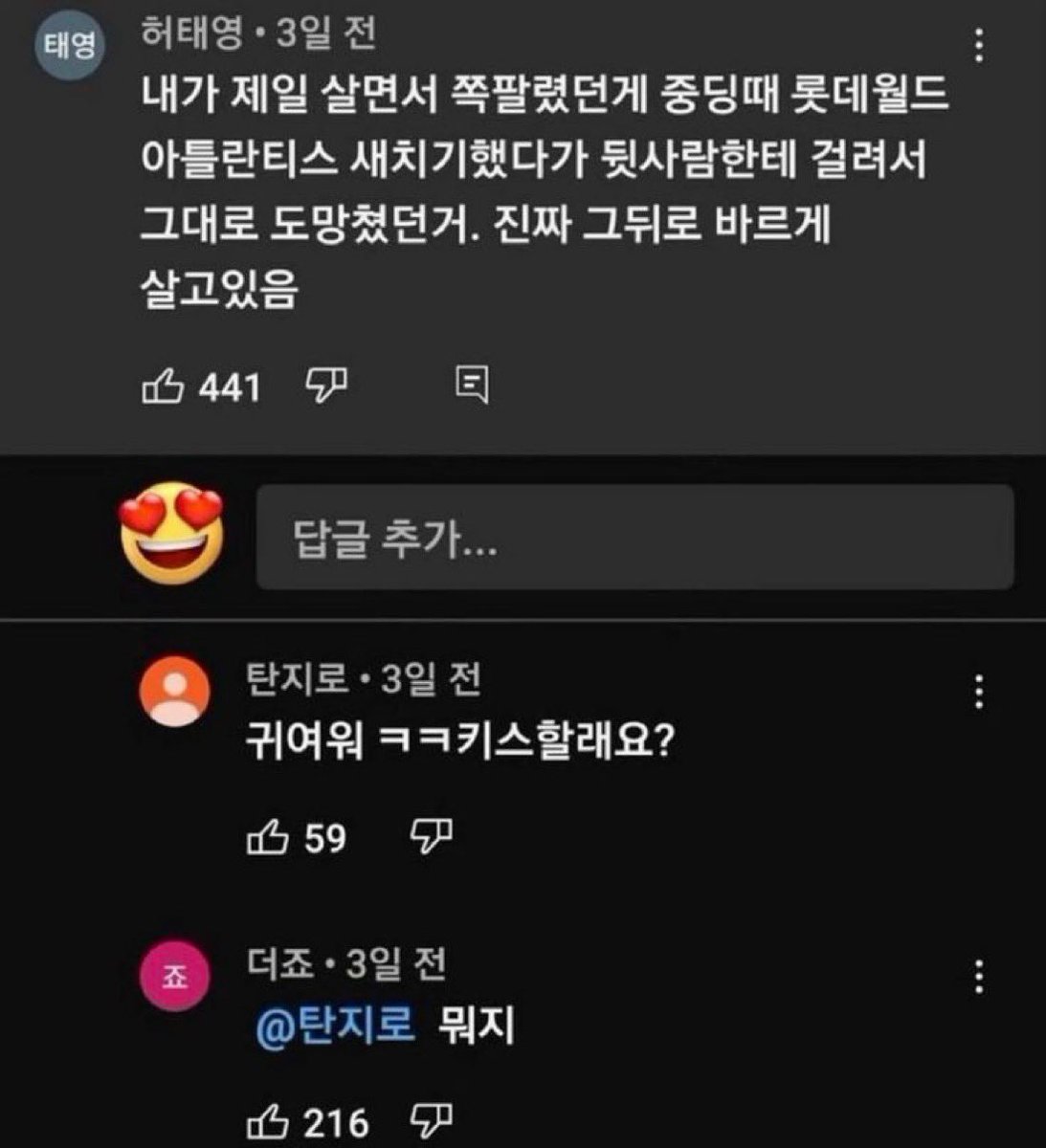Open 허태영's profile avatar
This screenshot has width=1046, height=1148.
70,46
